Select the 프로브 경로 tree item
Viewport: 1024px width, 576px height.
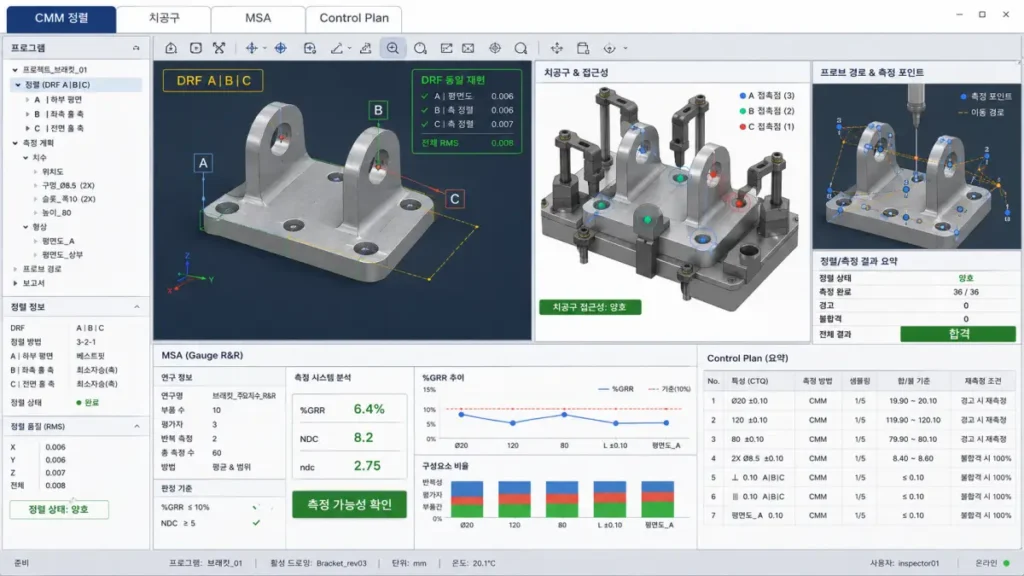click(x=42, y=269)
